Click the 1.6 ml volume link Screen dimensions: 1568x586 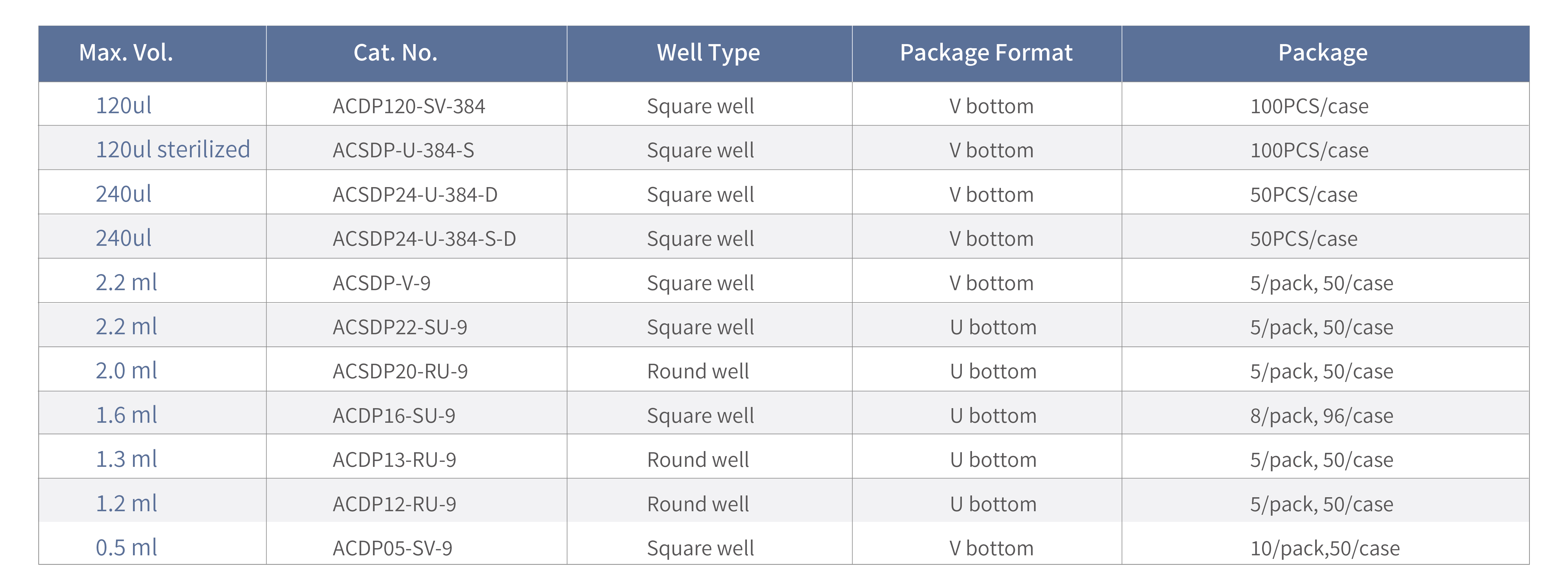[x=126, y=415]
